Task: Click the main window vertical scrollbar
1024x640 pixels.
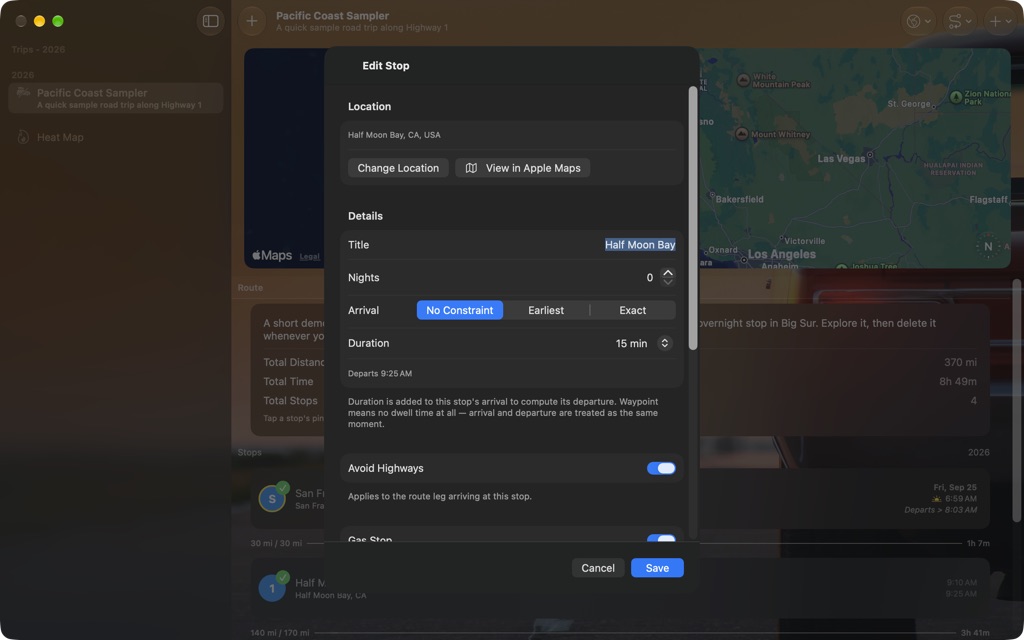Action: coord(1016,400)
